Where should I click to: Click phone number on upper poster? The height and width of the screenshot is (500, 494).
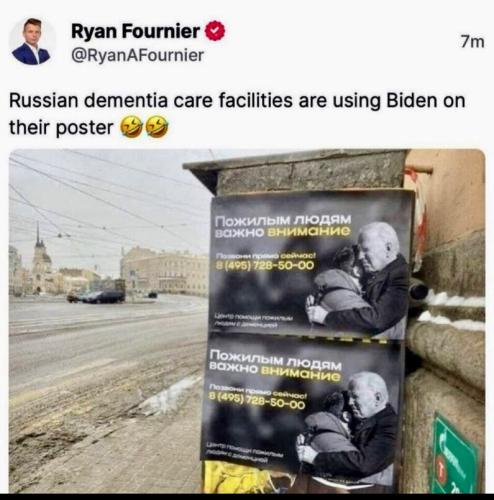[265, 266]
